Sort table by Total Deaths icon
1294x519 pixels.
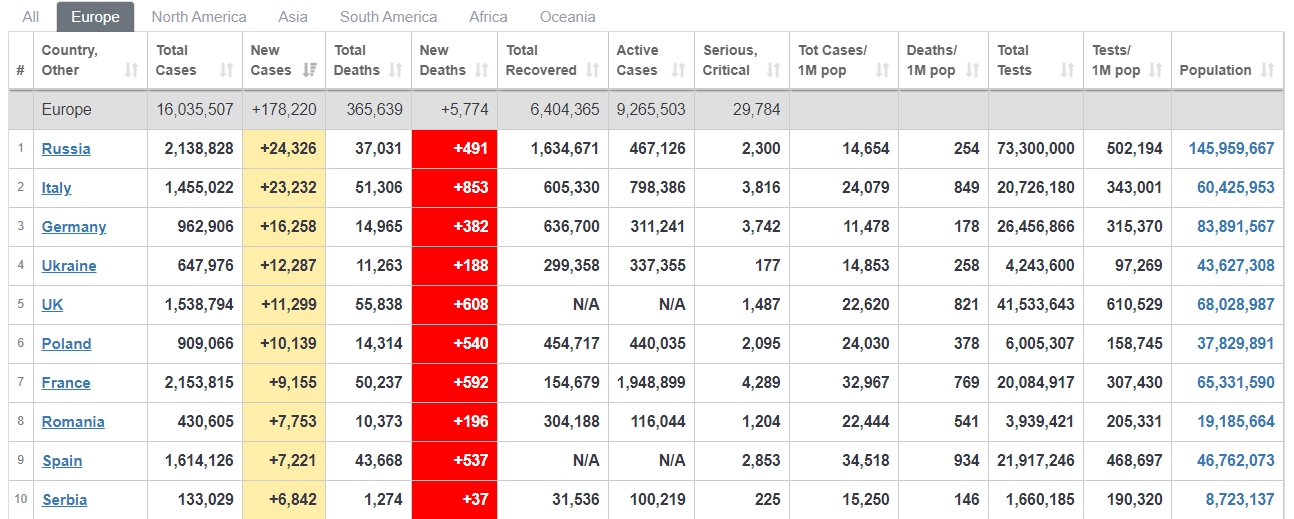[396, 70]
